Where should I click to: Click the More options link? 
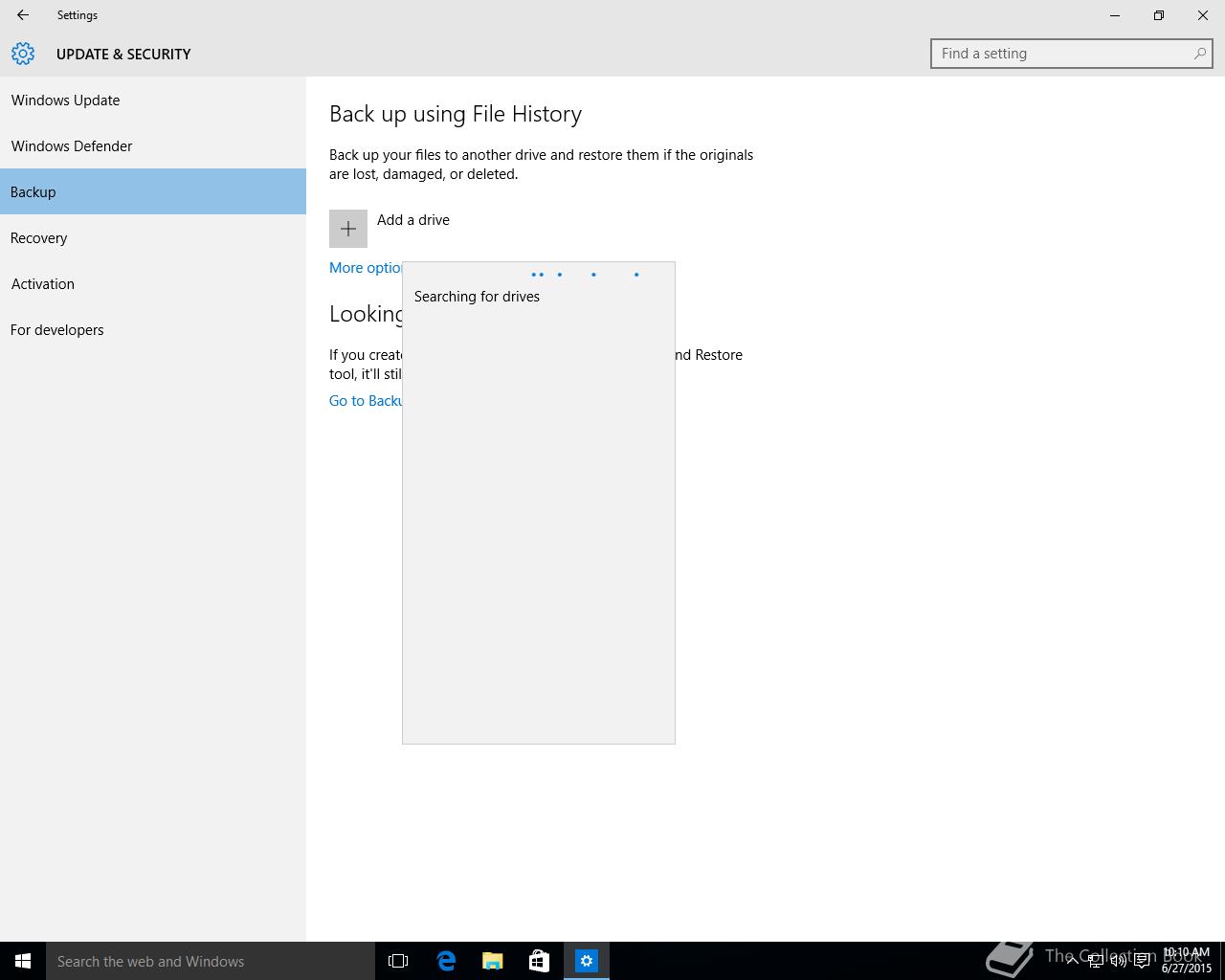[366, 268]
